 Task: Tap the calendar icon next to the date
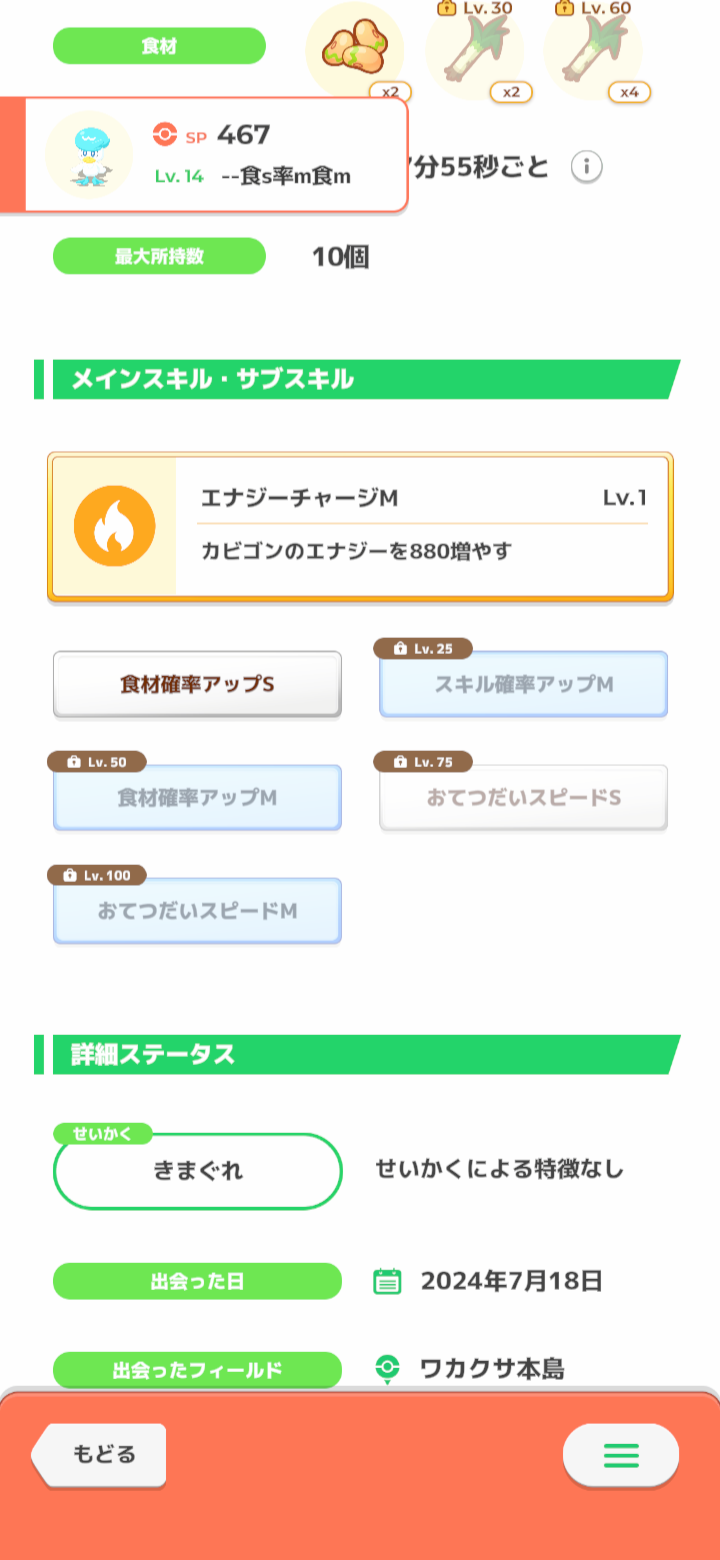(387, 1281)
